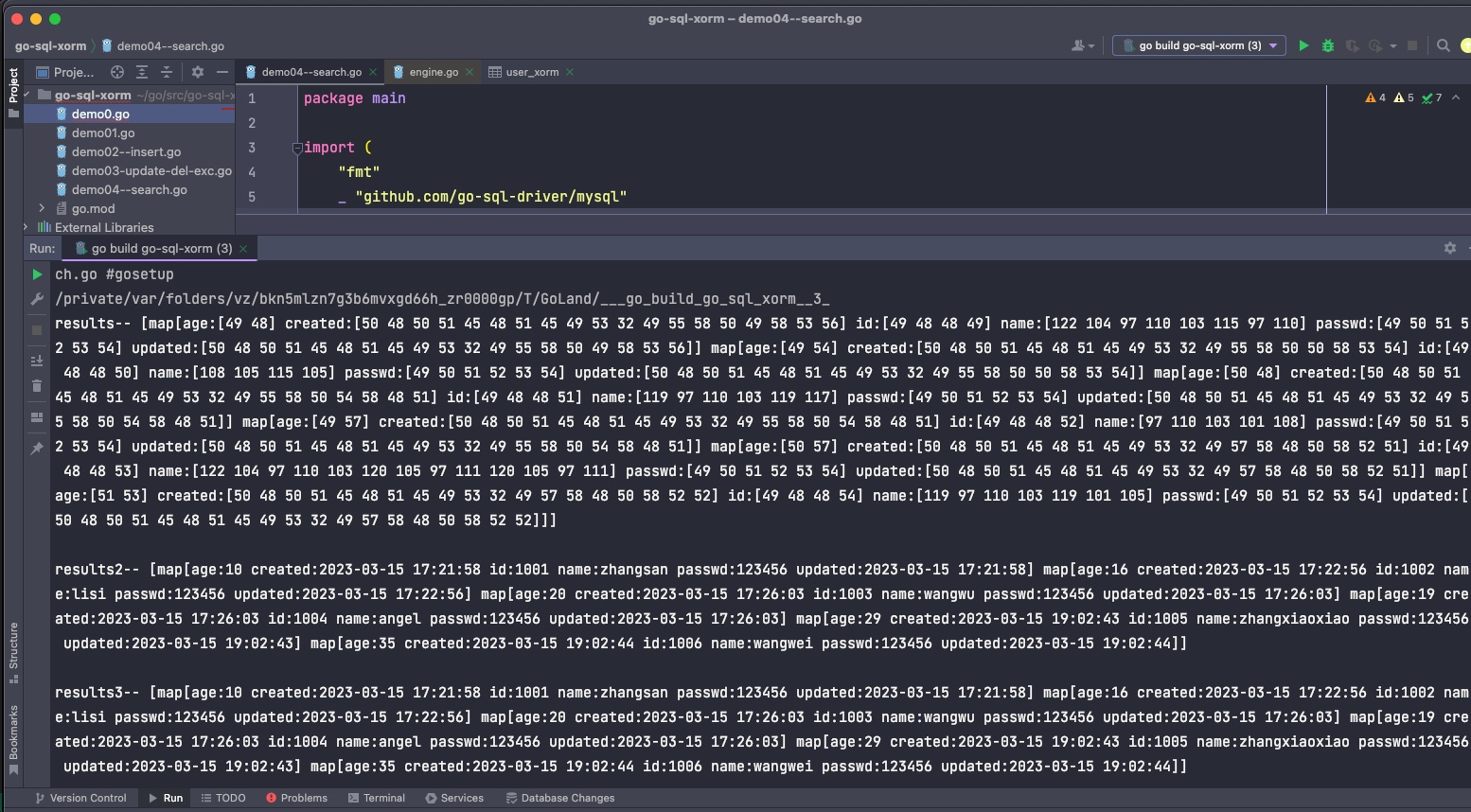Click scroll to end icon in Run panel
1471x812 pixels.
tap(37, 361)
